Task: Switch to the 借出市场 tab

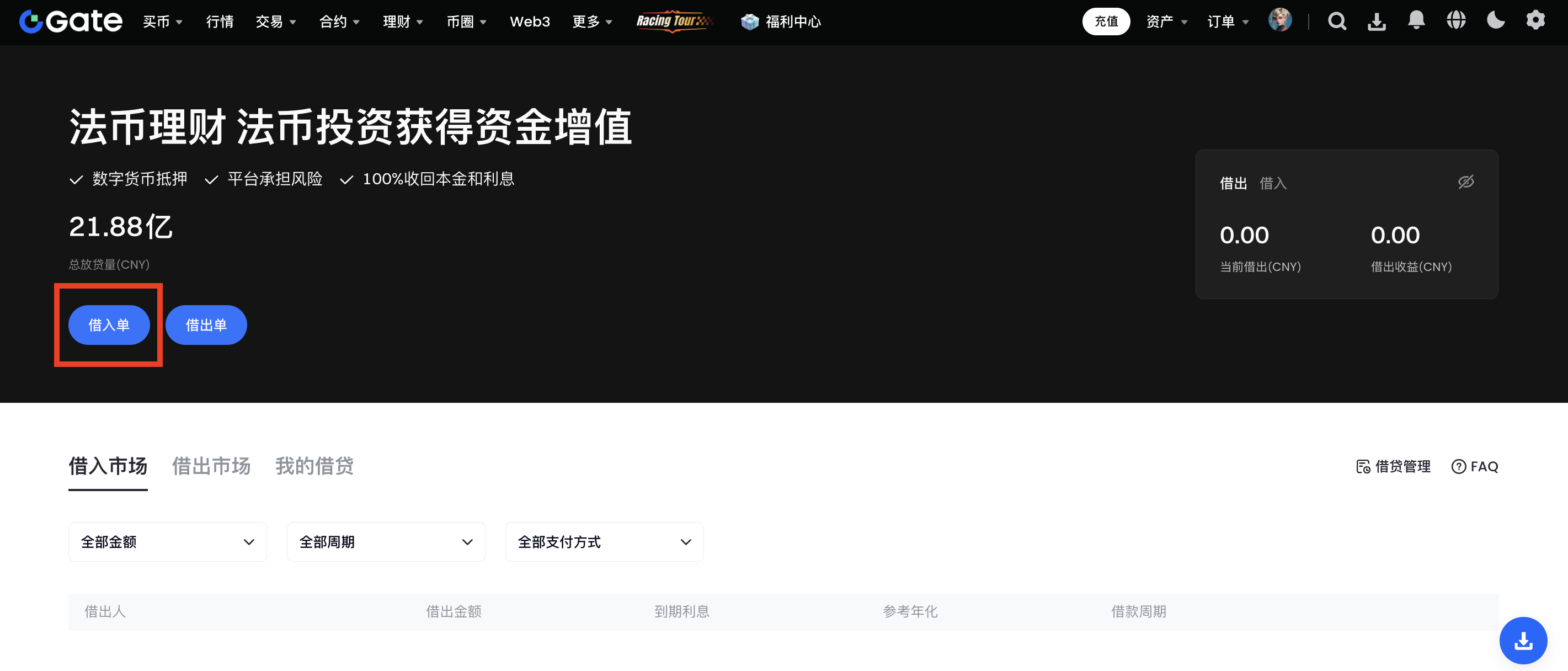Action: pos(211,466)
